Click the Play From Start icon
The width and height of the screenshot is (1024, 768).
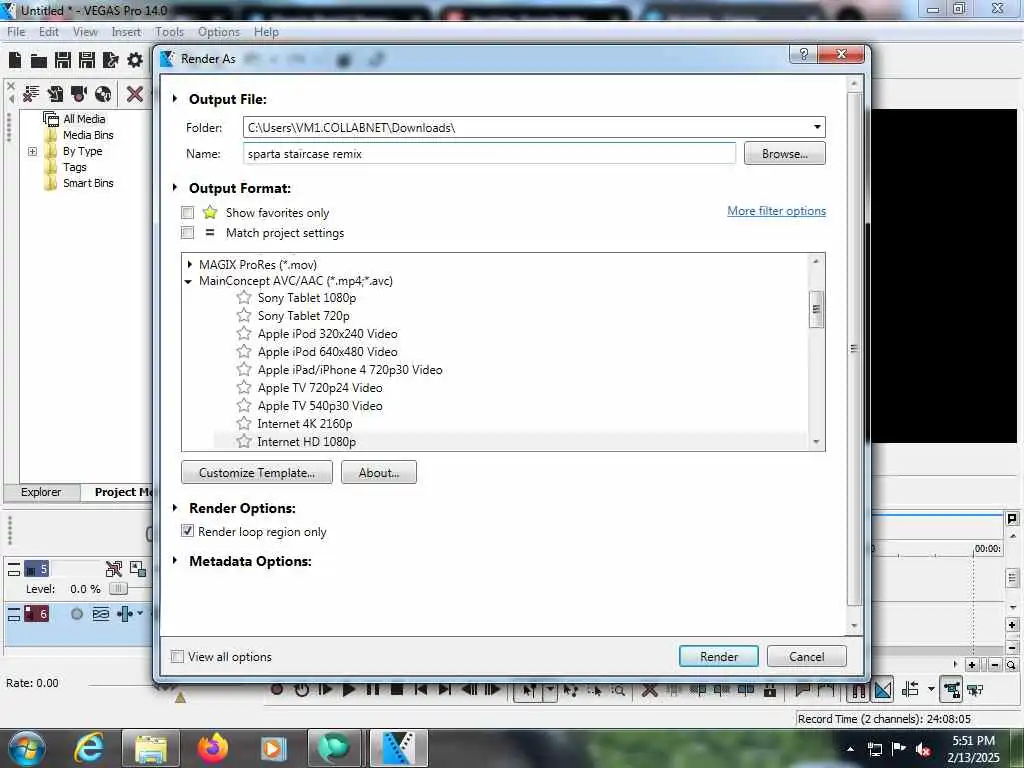coord(325,689)
